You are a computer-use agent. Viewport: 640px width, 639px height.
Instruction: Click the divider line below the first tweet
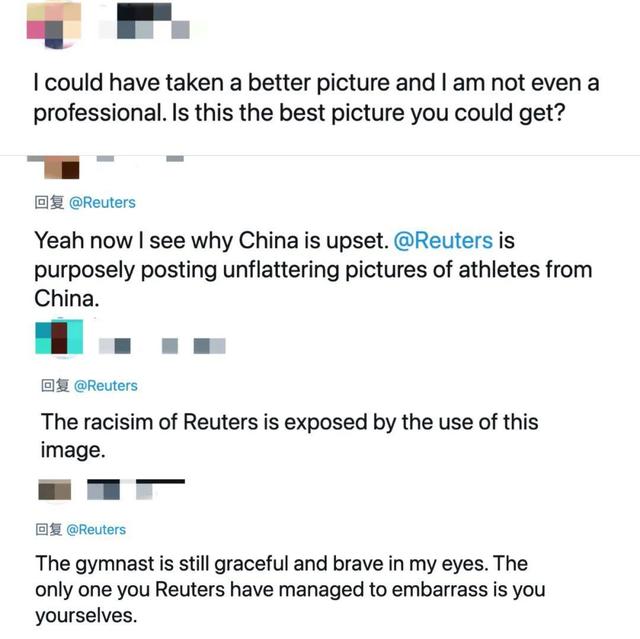(x=320, y=155)
